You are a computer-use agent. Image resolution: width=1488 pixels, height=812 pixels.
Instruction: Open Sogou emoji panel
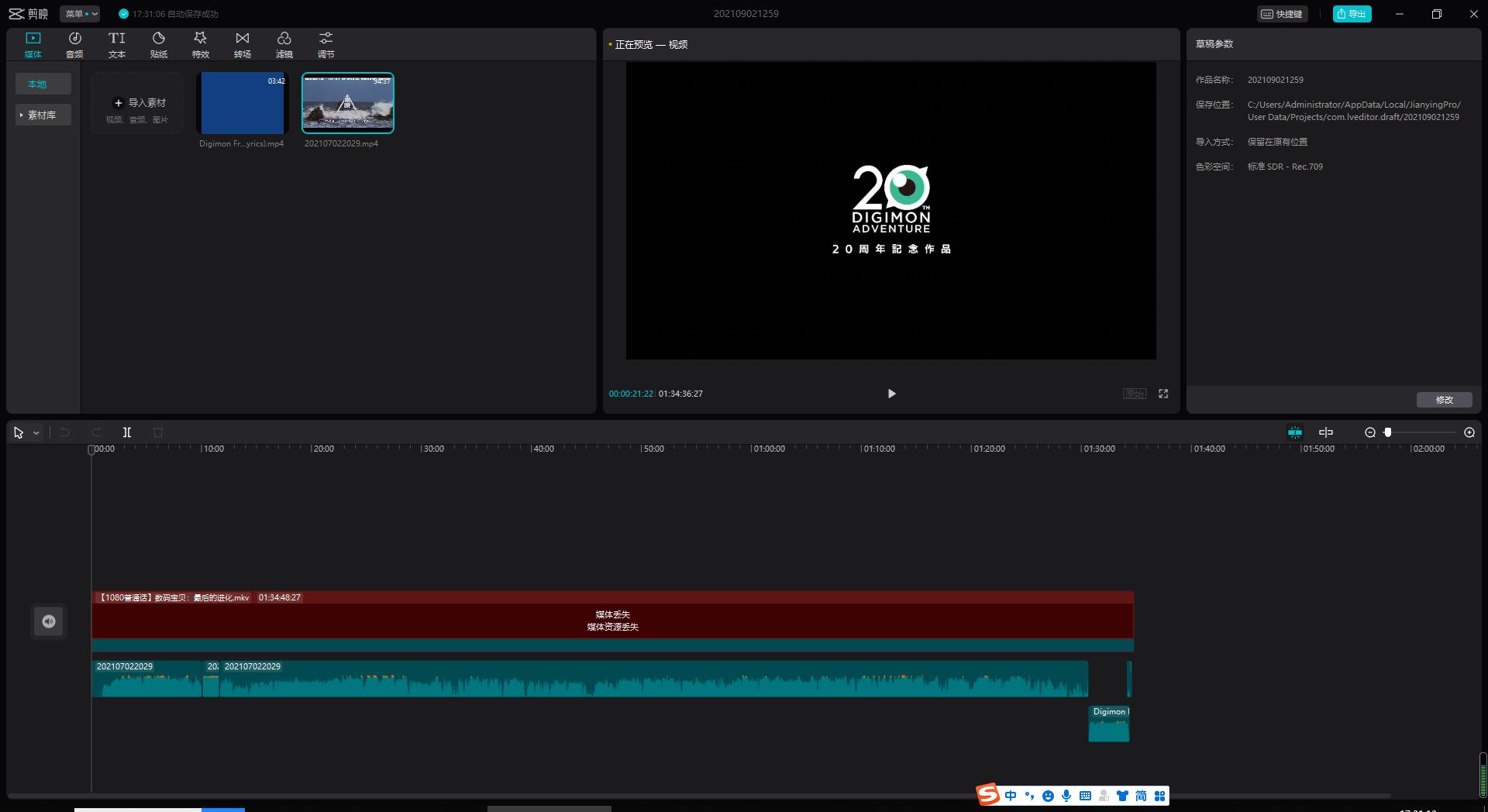pyautogui.click(x=1048, y=796)
